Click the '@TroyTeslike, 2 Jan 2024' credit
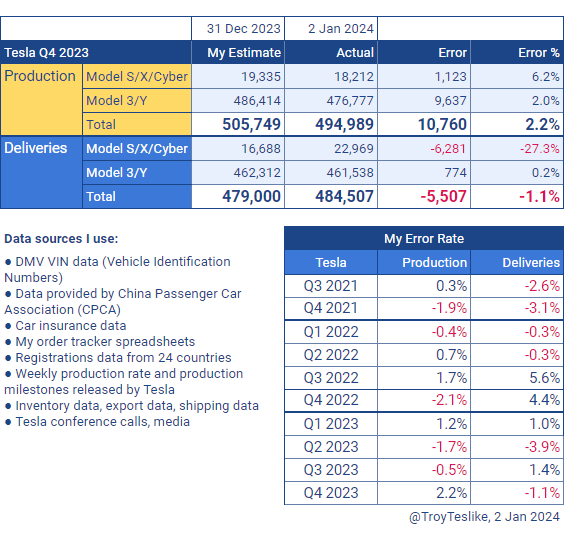 coord(485,517)
